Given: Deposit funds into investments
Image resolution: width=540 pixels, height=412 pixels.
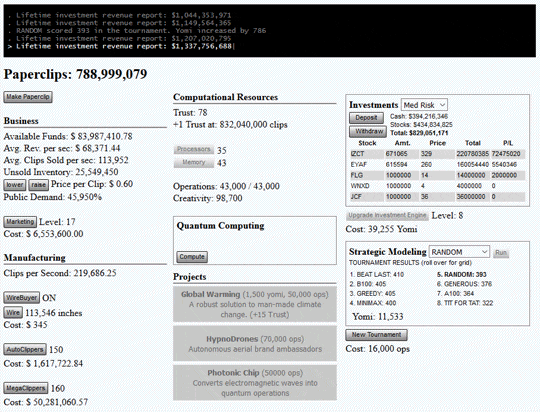Looking at the screenshot, I should [366, 118].
